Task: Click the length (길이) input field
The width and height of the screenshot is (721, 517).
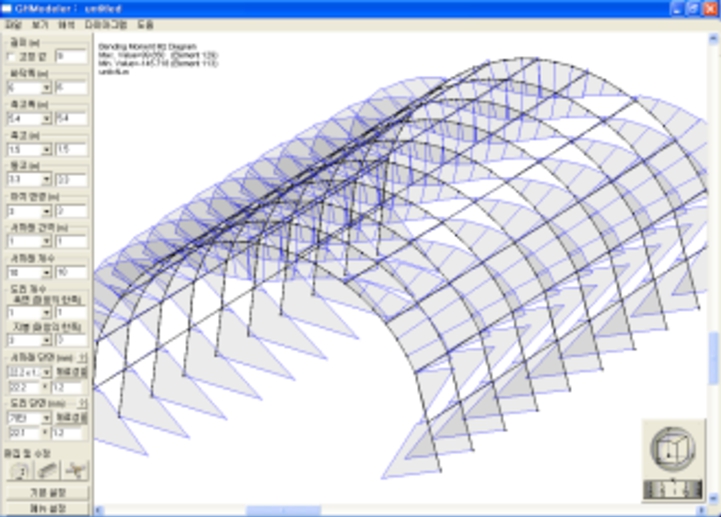Action: coord(71,56)
